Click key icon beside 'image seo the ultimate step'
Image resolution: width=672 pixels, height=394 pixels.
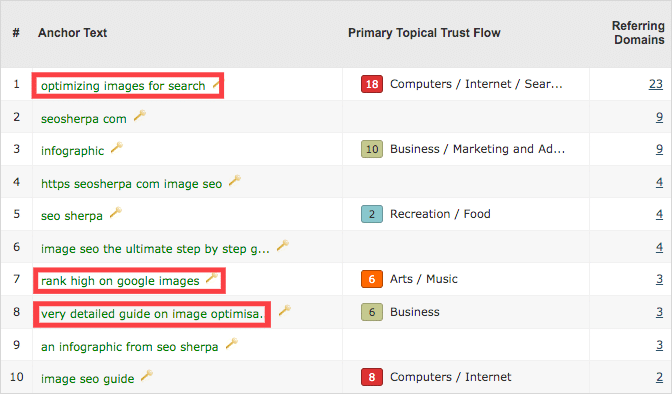pos(283,246)
